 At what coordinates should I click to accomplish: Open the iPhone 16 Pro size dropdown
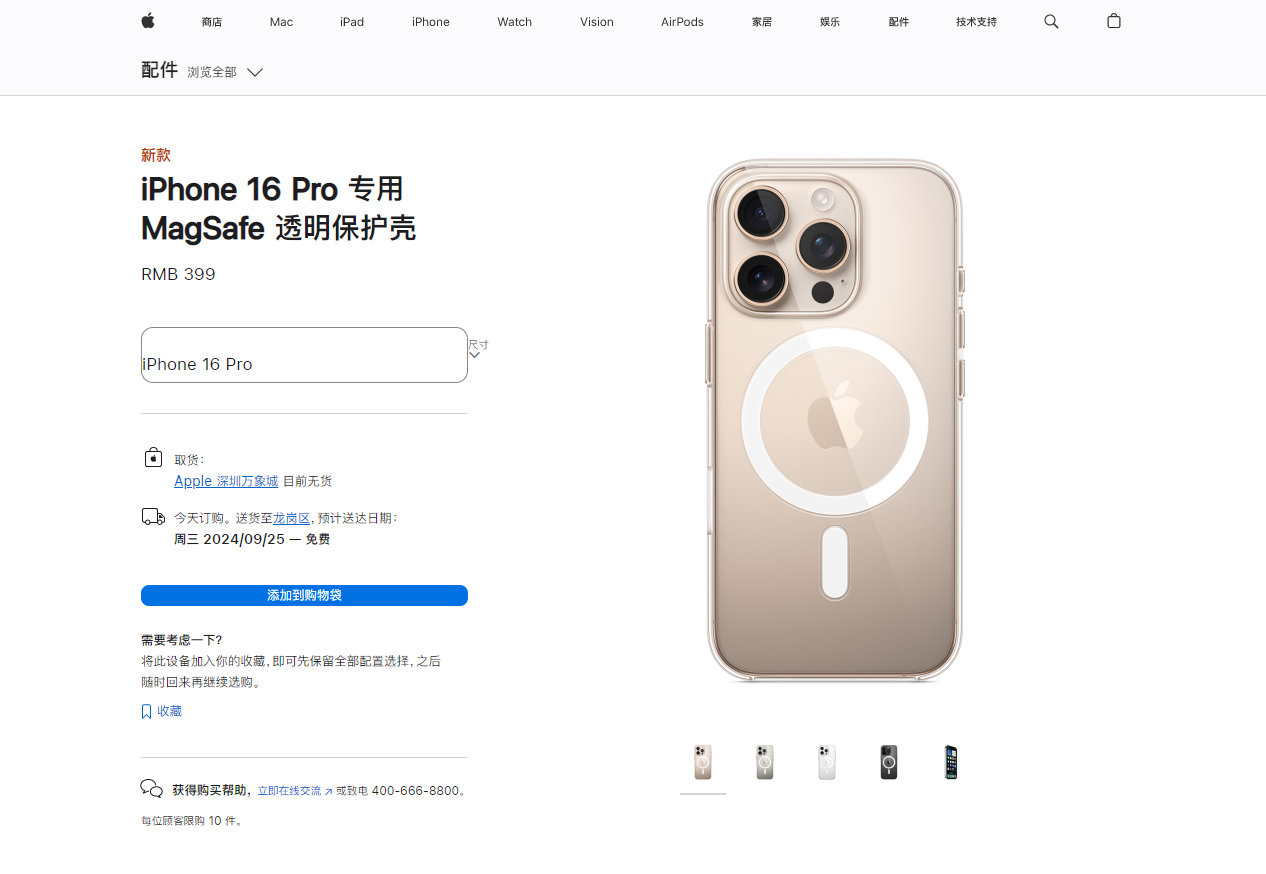coord(304,355)
